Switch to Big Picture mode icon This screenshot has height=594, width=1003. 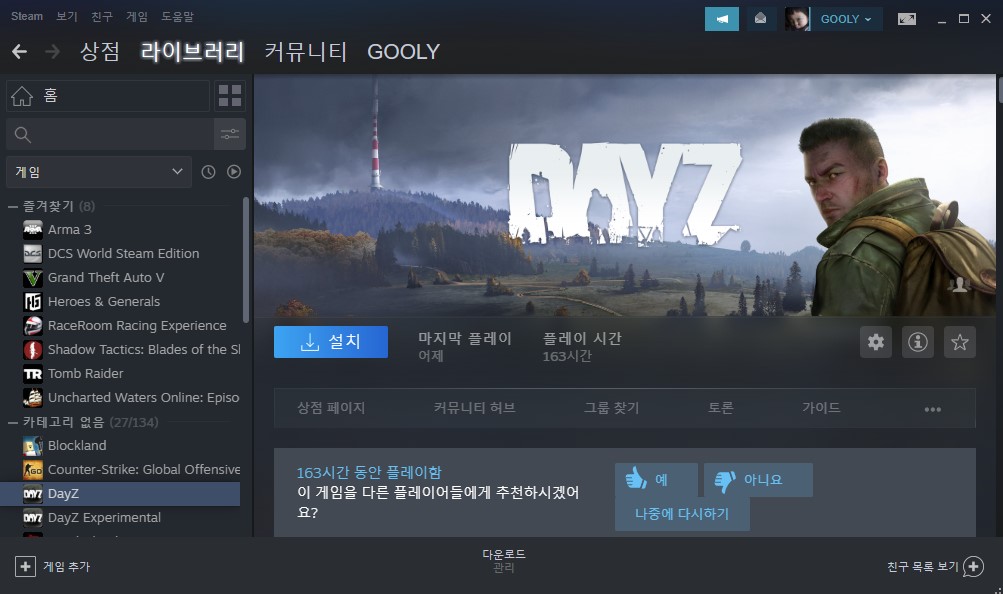click(x=906, y=19)
